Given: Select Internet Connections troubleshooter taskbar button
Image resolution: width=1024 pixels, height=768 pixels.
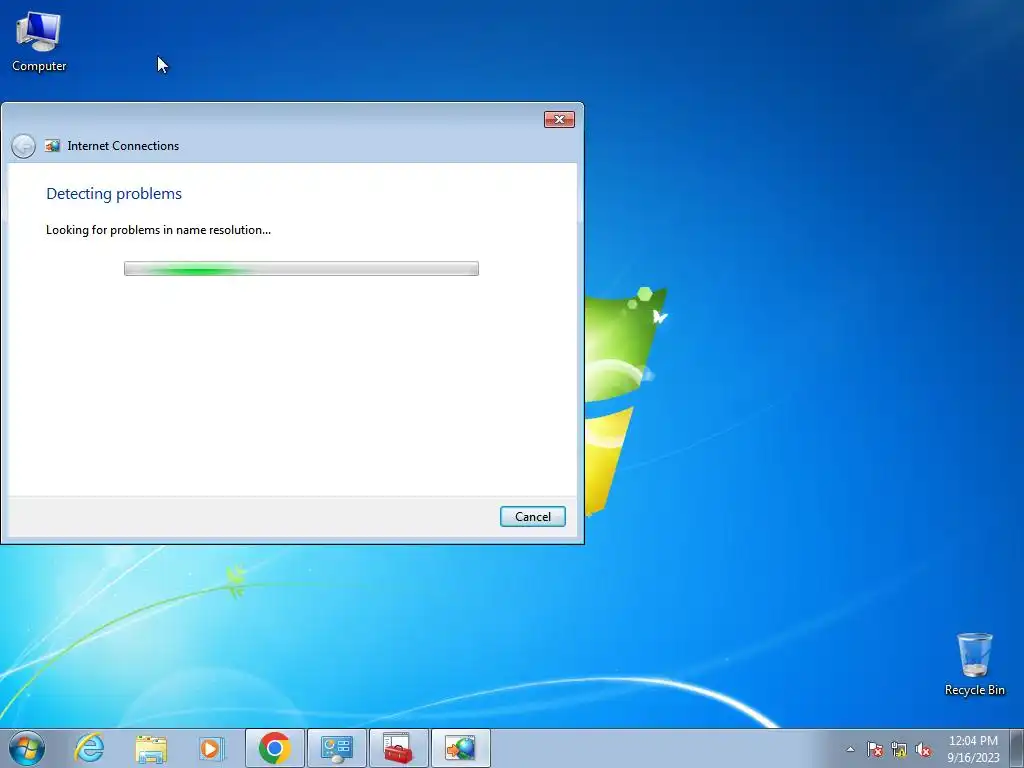Looking at the screenshot, I should click(460, 748).
